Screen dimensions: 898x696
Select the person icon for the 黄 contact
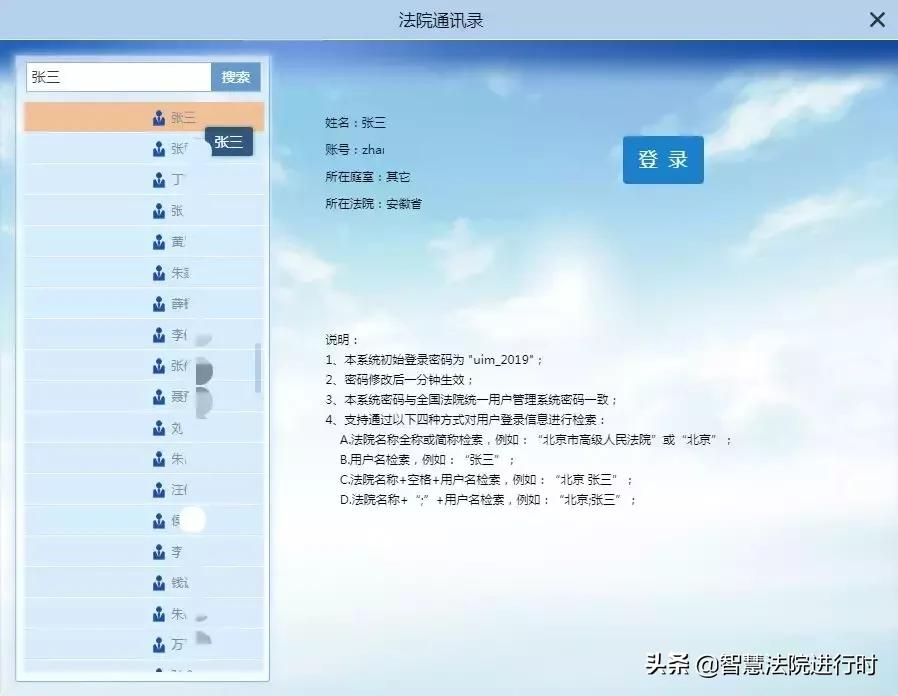[x=161, y=241]
